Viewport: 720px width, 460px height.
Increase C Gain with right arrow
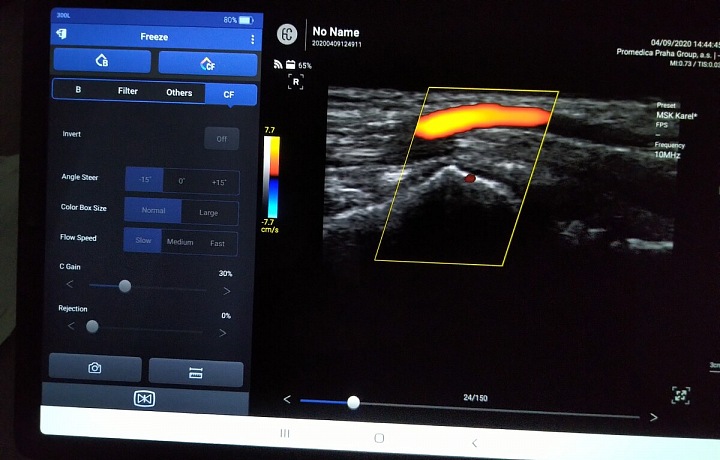click(x=226, y=291)
